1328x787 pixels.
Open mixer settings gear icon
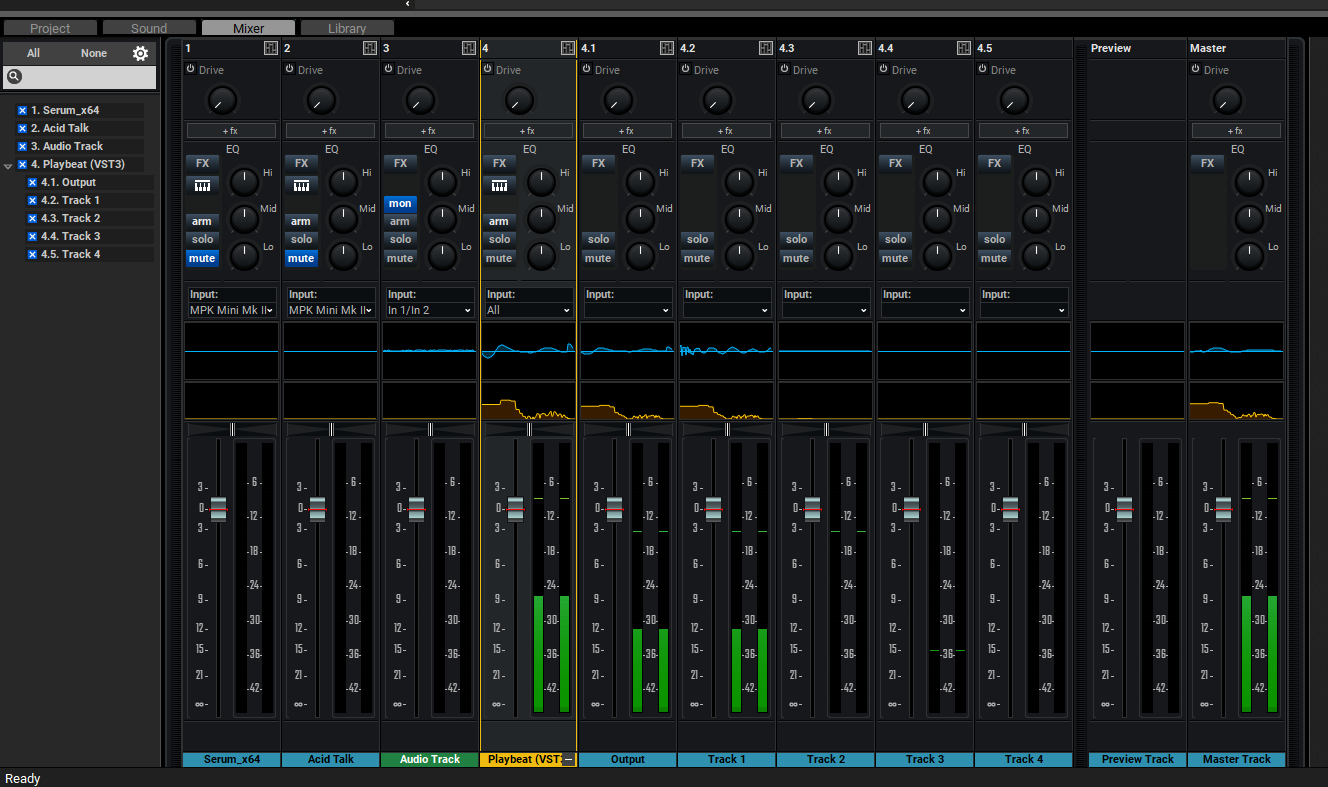click(140, 53)
